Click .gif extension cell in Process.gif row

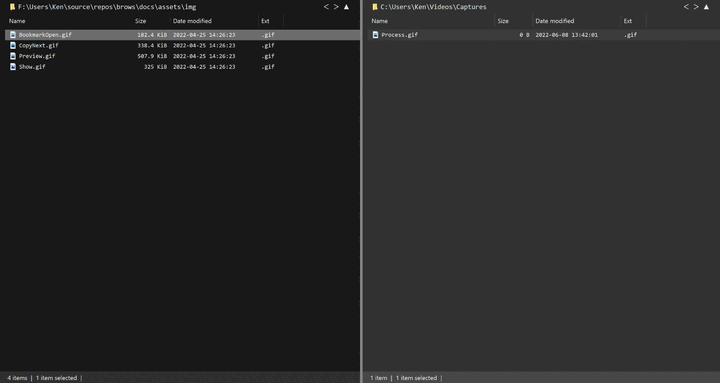click(x=630, y=35)
